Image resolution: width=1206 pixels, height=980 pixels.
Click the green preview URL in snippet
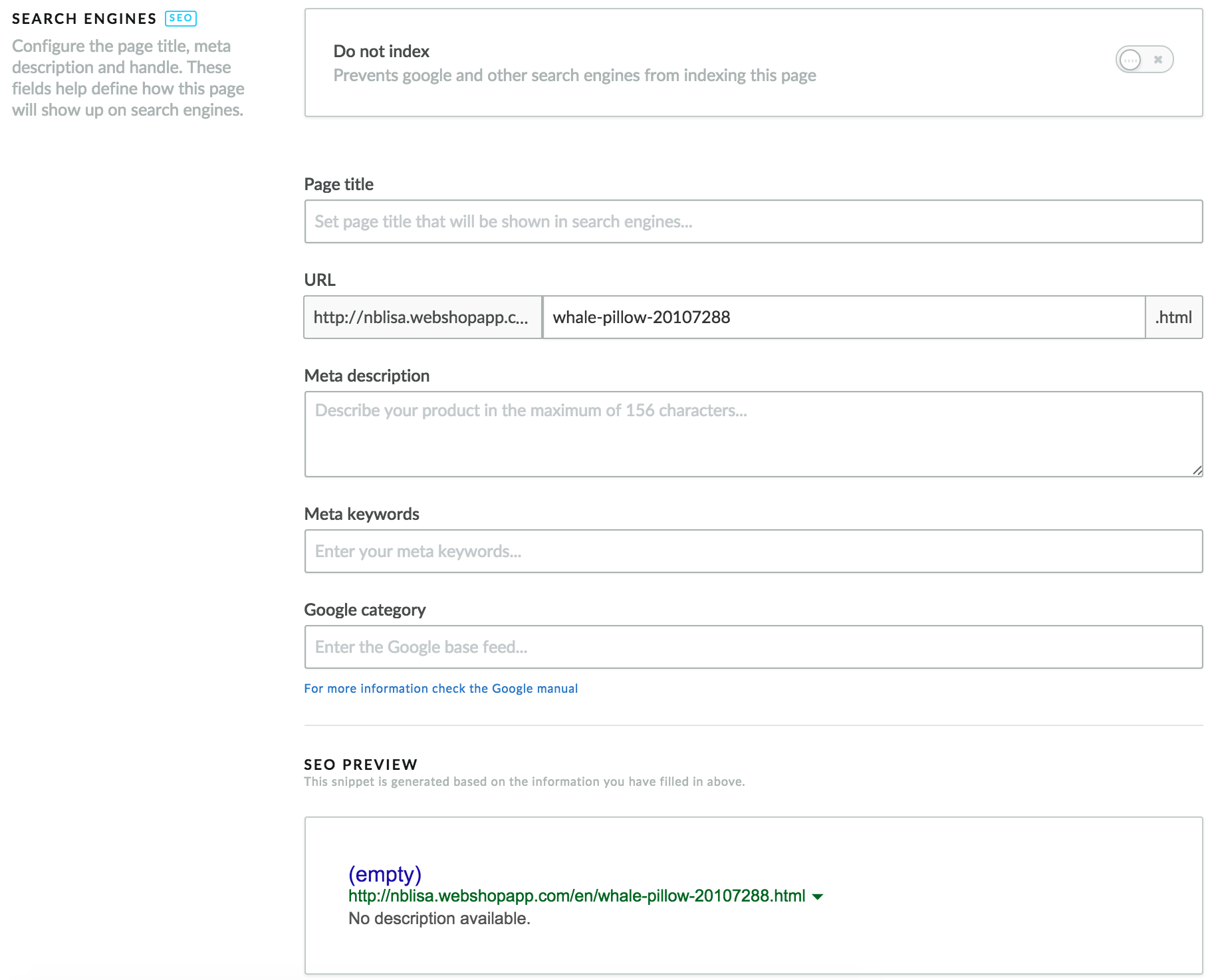click(576, 896)
